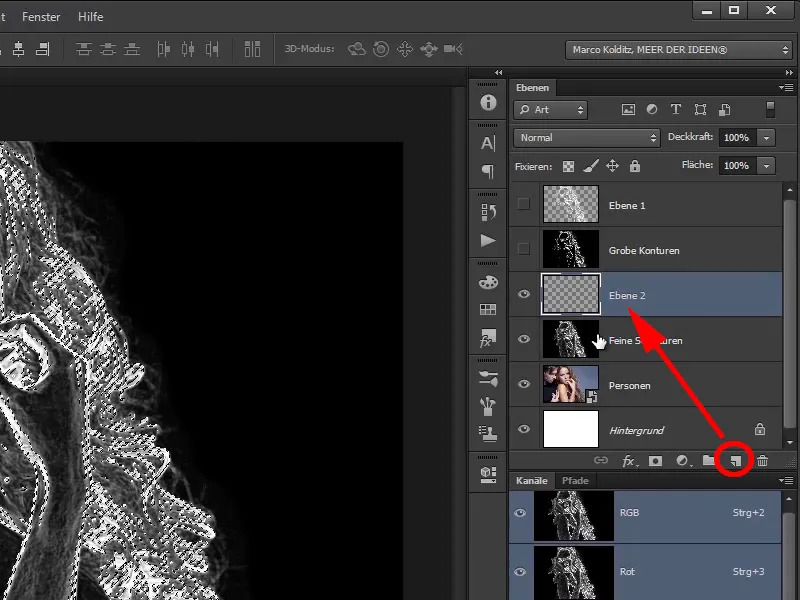Create a new layer group folder
800x600 pixels.
708,461
